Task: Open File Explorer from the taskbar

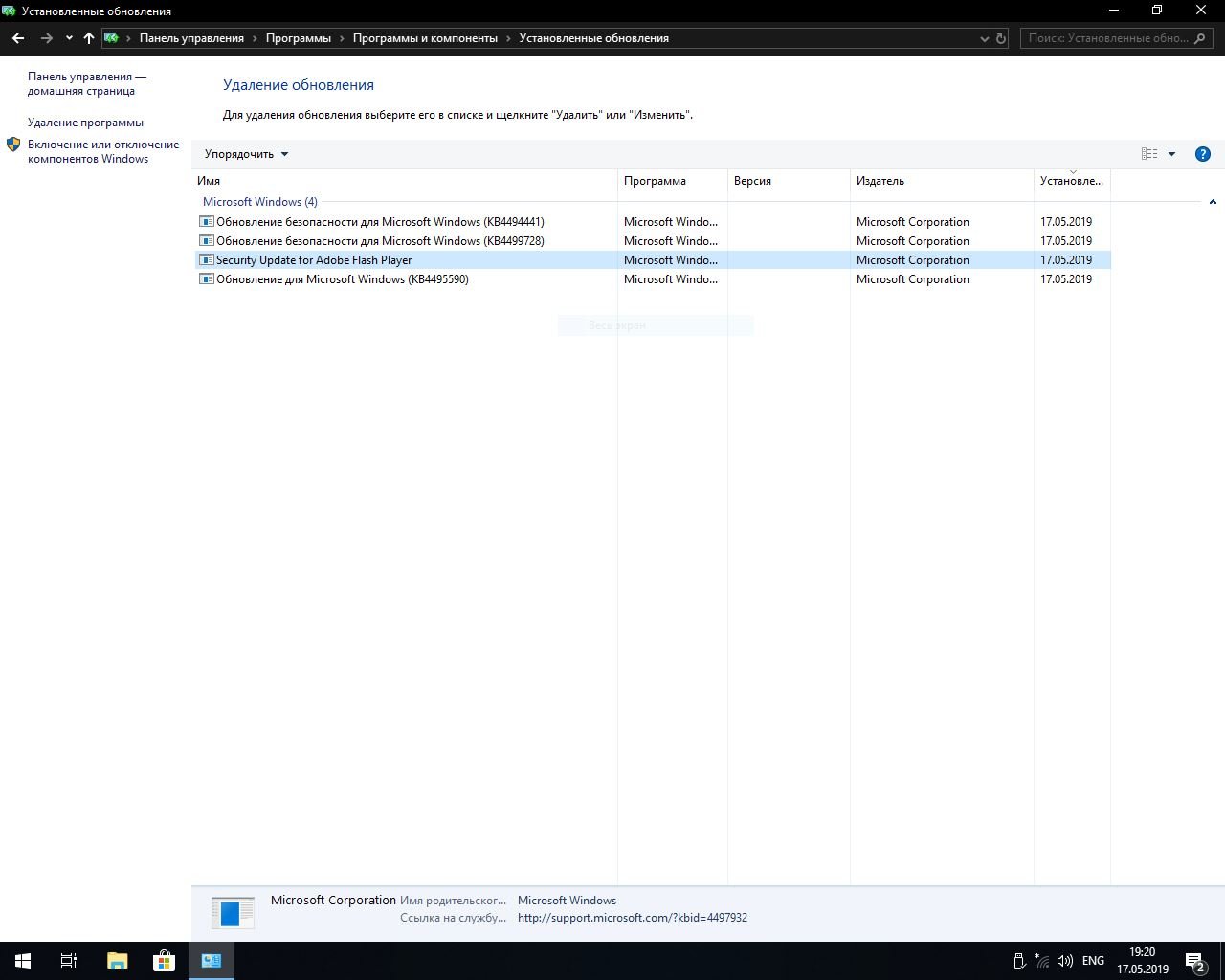Action: [x=117, y=961]
